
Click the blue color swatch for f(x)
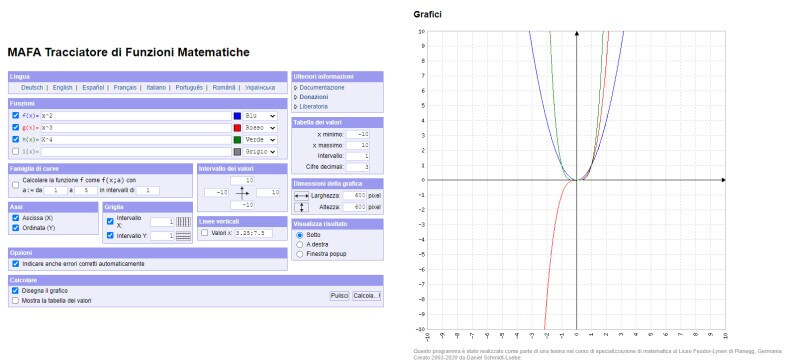point(237,116)
